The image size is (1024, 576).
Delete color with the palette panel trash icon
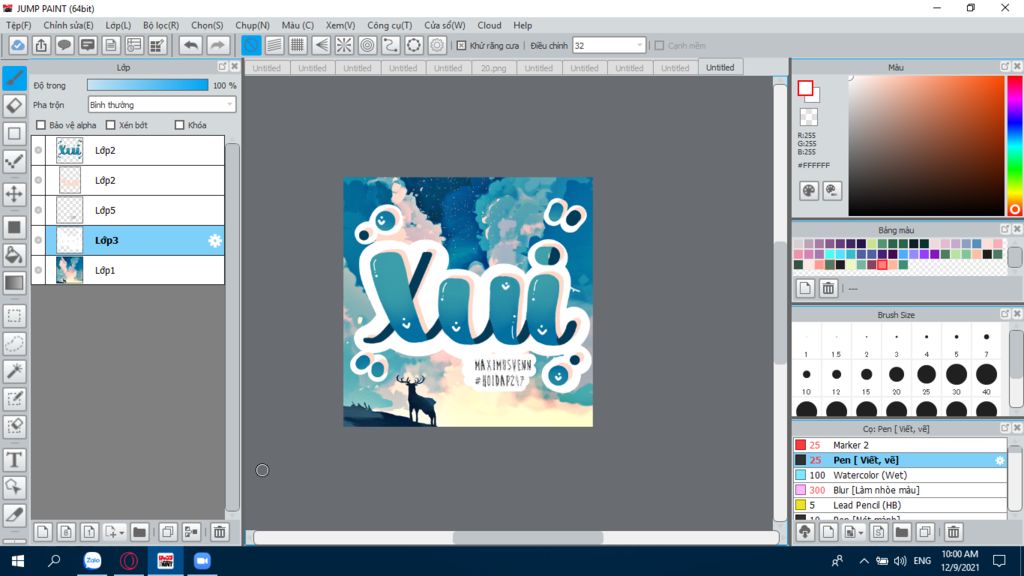tap(828, 288)
